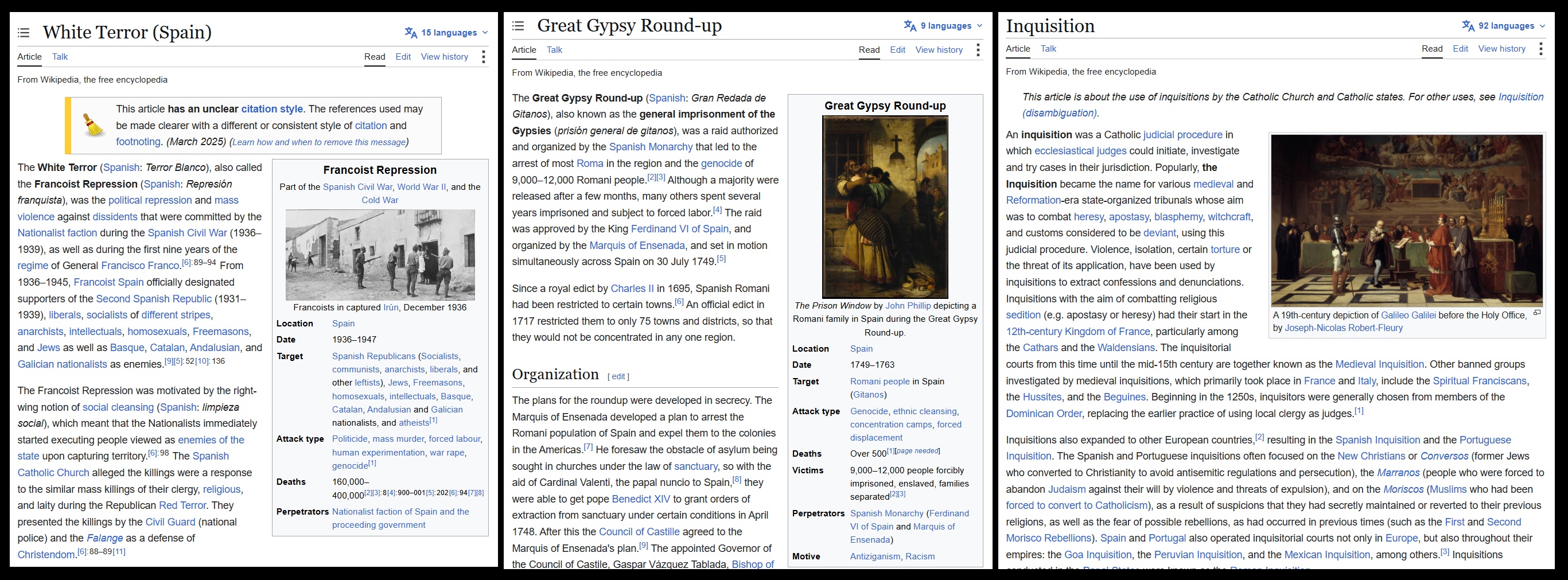Follow the 'Joseph-Nicolas Robert-Fleury' link

coord(1344,328)
